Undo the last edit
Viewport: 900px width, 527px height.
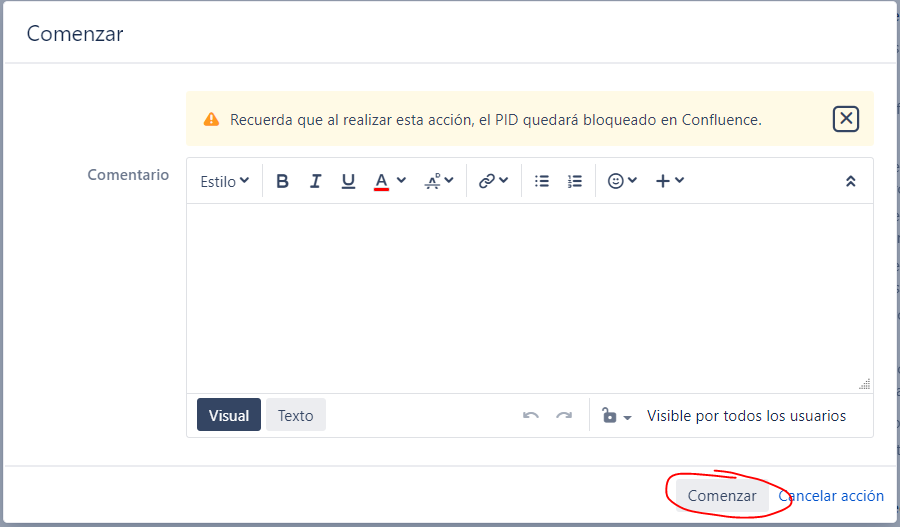pyautogui.click(x=531, y=415)
